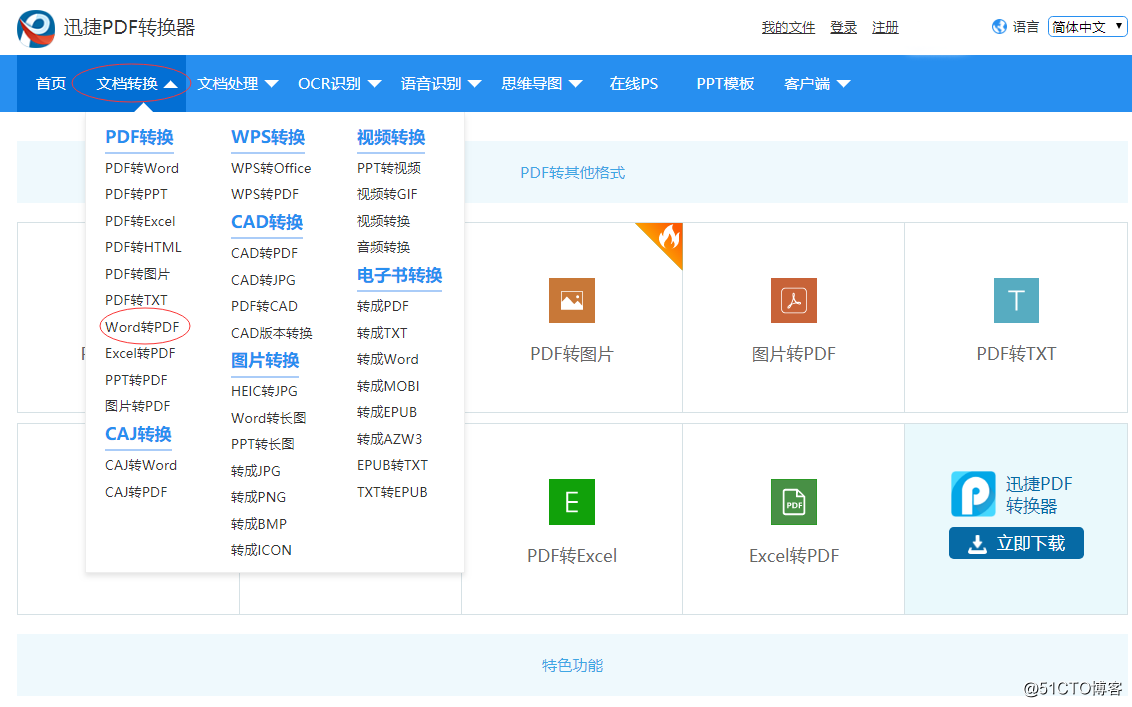Choose Word转PDF from the menu

tap(142, 327)
